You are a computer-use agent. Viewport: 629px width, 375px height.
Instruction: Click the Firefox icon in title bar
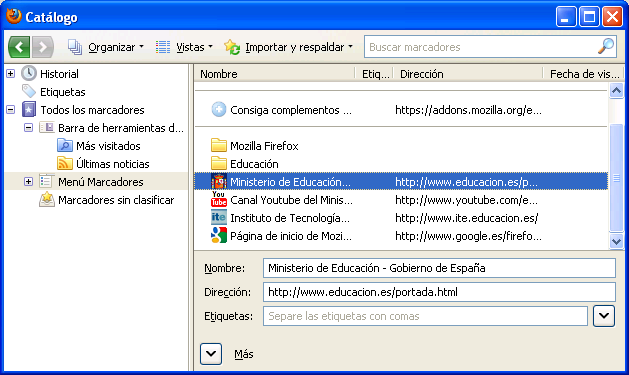[13, 16]
